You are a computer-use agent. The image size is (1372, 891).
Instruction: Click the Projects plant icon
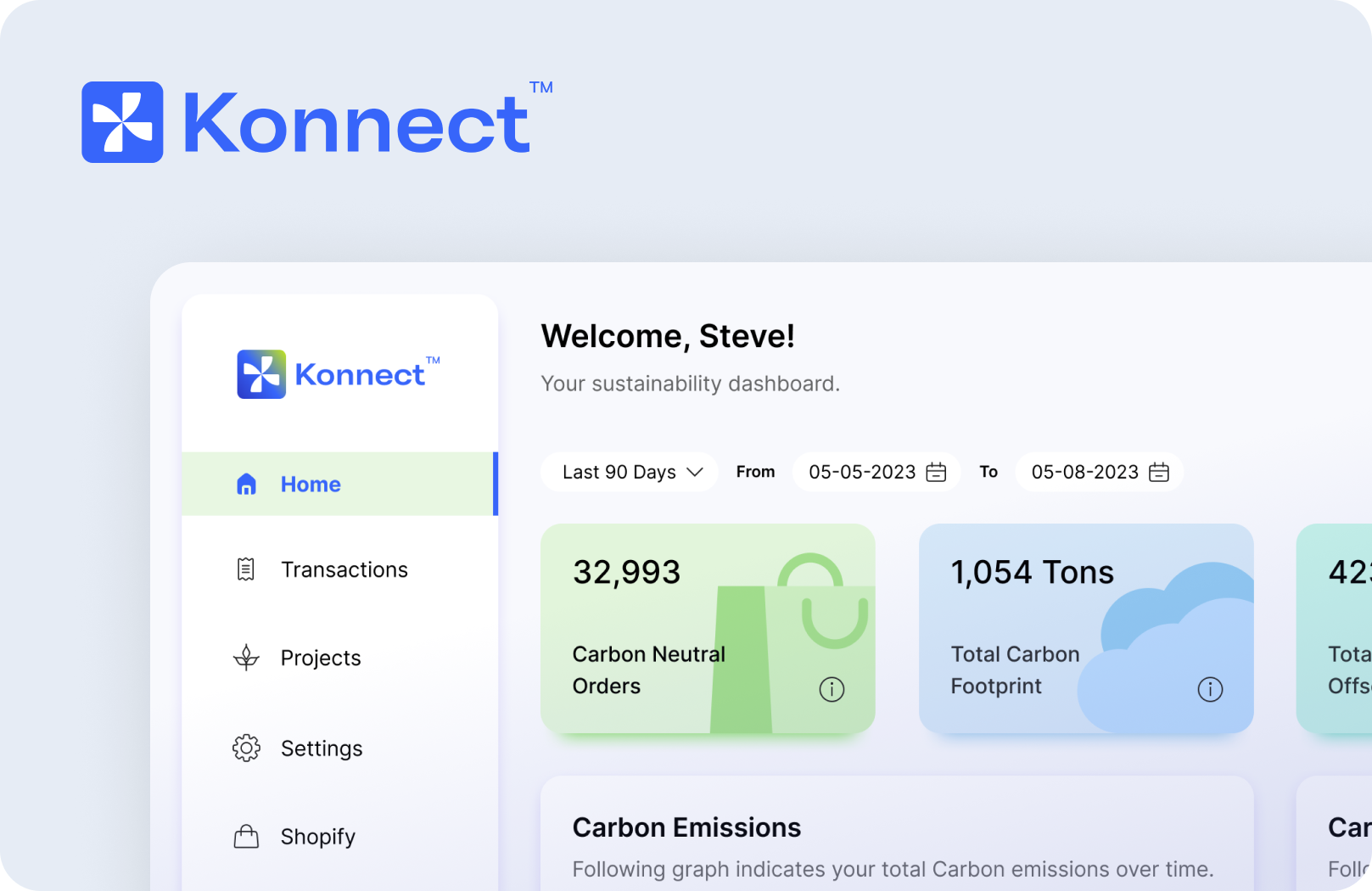[246, 658]
